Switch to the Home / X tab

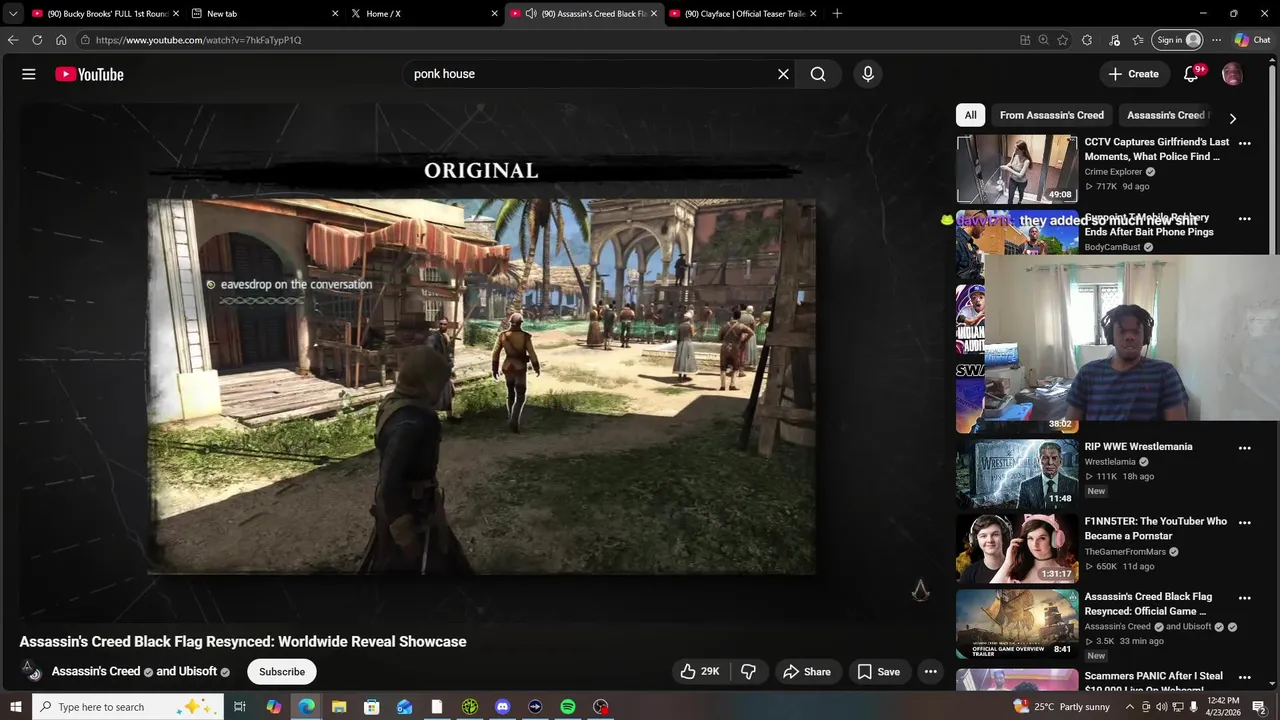pyautogui.click(x=425, y=14)
